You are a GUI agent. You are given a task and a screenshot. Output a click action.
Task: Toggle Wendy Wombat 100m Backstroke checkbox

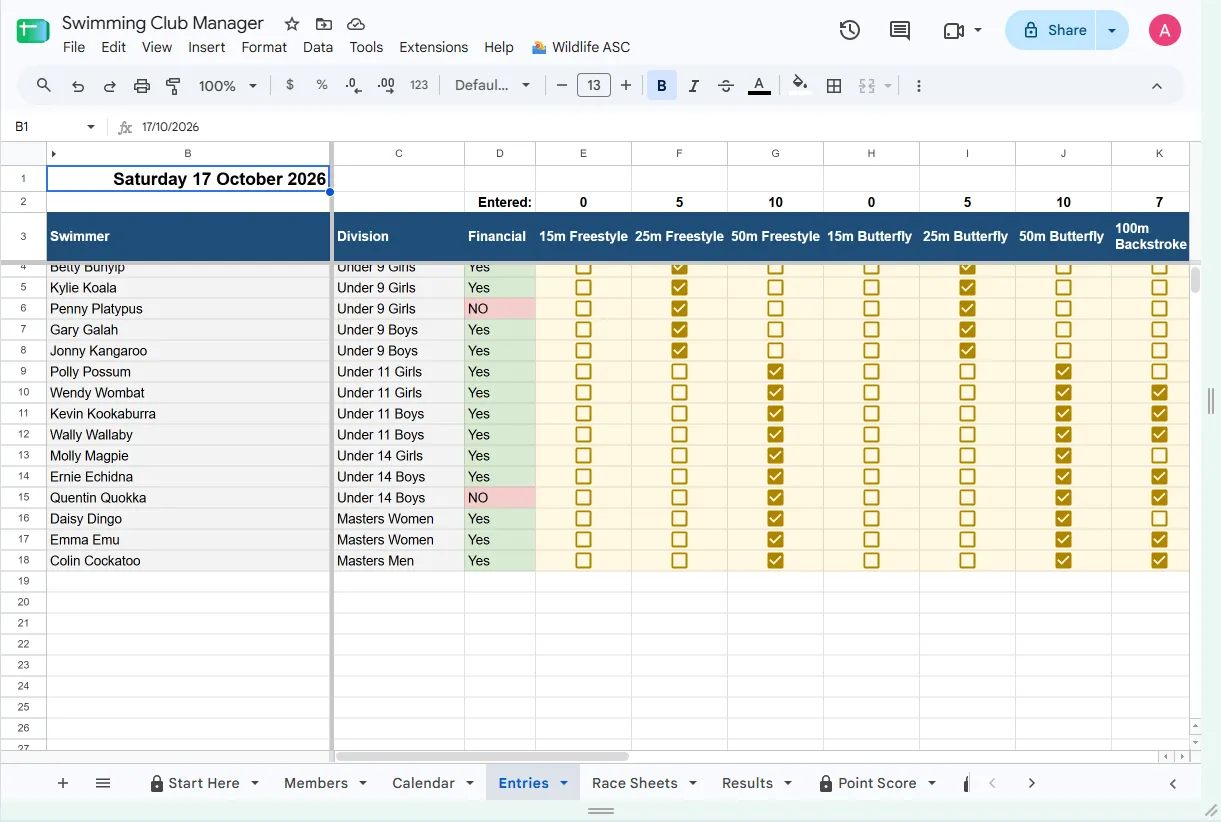1159,393
